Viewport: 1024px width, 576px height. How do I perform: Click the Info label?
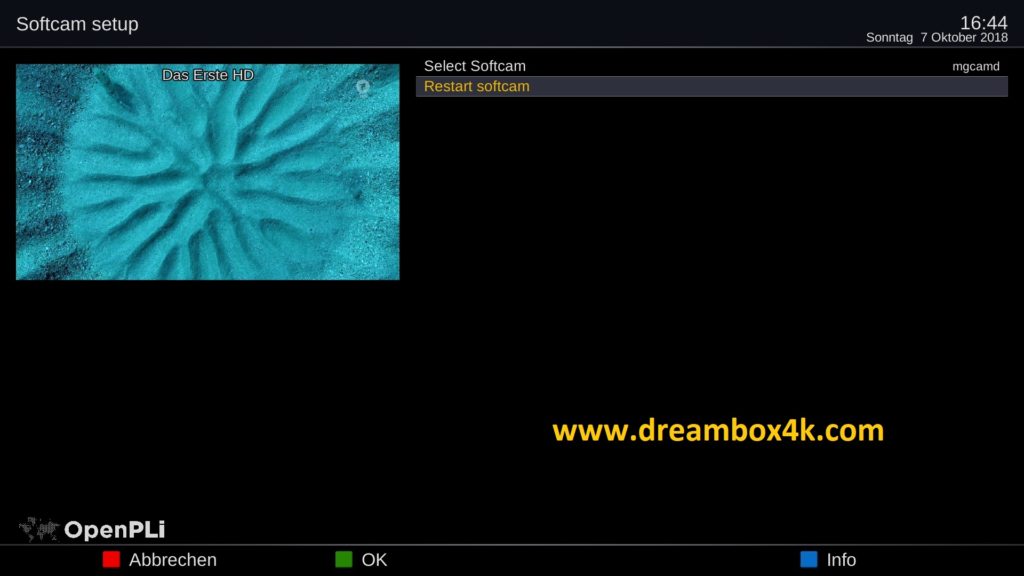tap(841, 560)
